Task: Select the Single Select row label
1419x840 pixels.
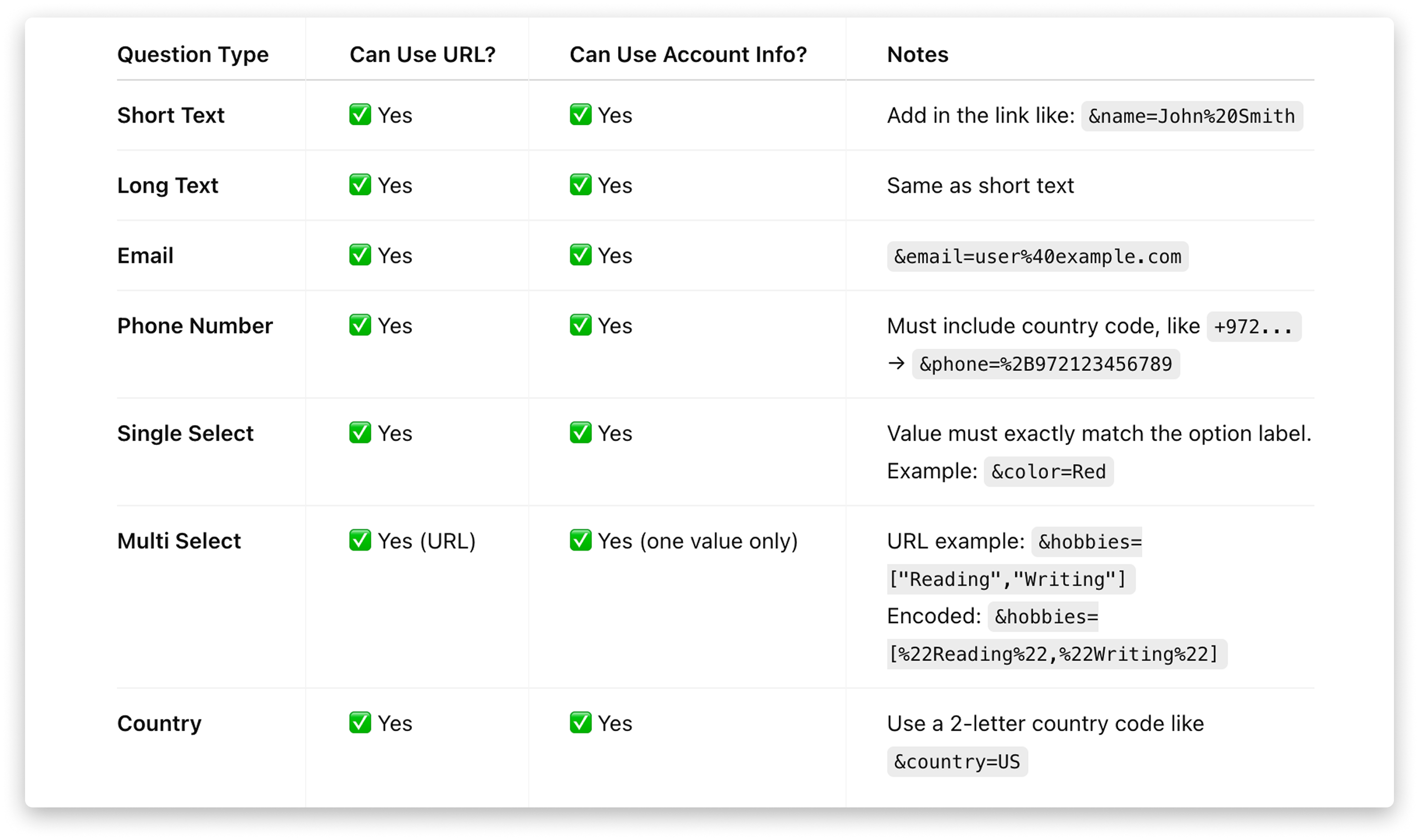Action: (185, 434)
